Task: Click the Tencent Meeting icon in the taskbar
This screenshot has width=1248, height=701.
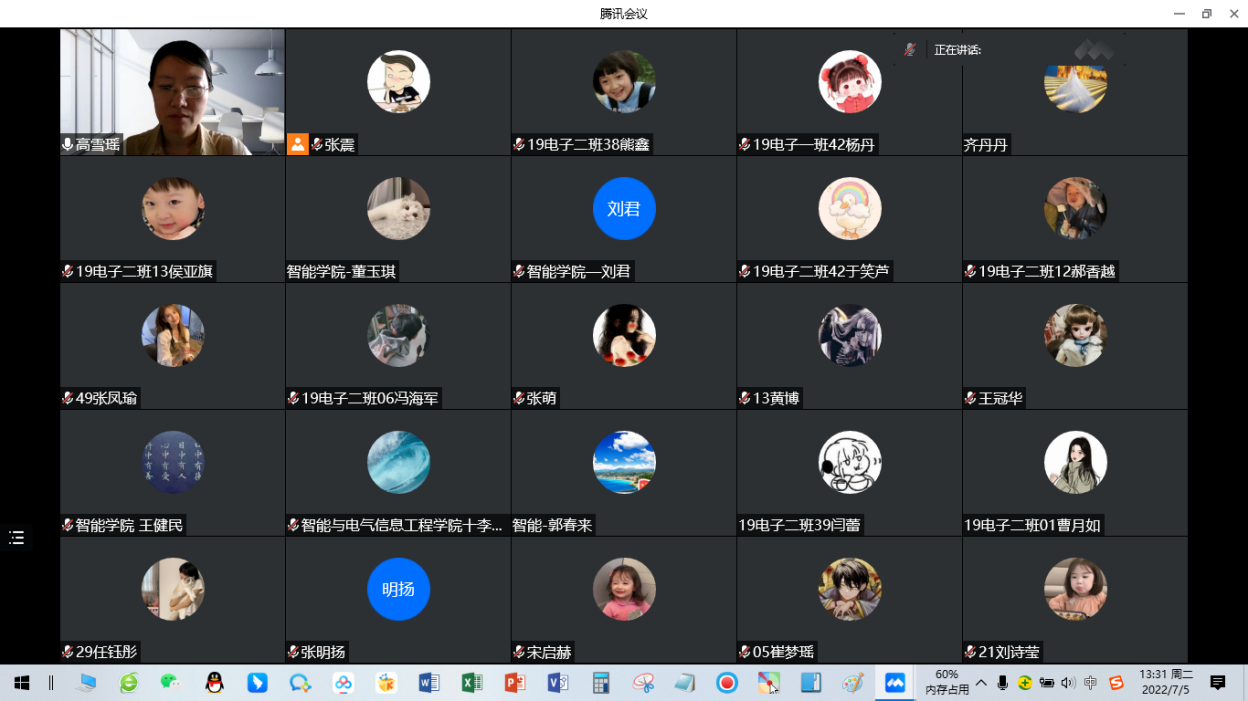Action: pos(895,683)
